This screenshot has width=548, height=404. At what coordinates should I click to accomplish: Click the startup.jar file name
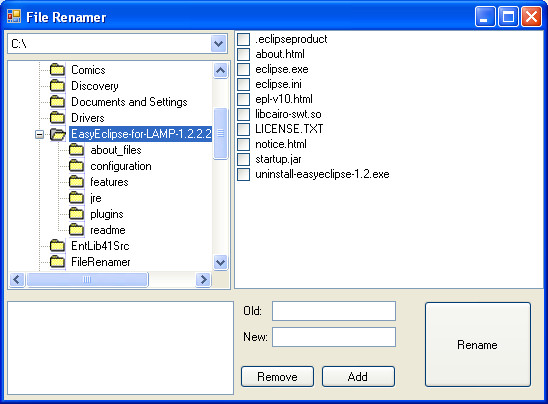278,159
